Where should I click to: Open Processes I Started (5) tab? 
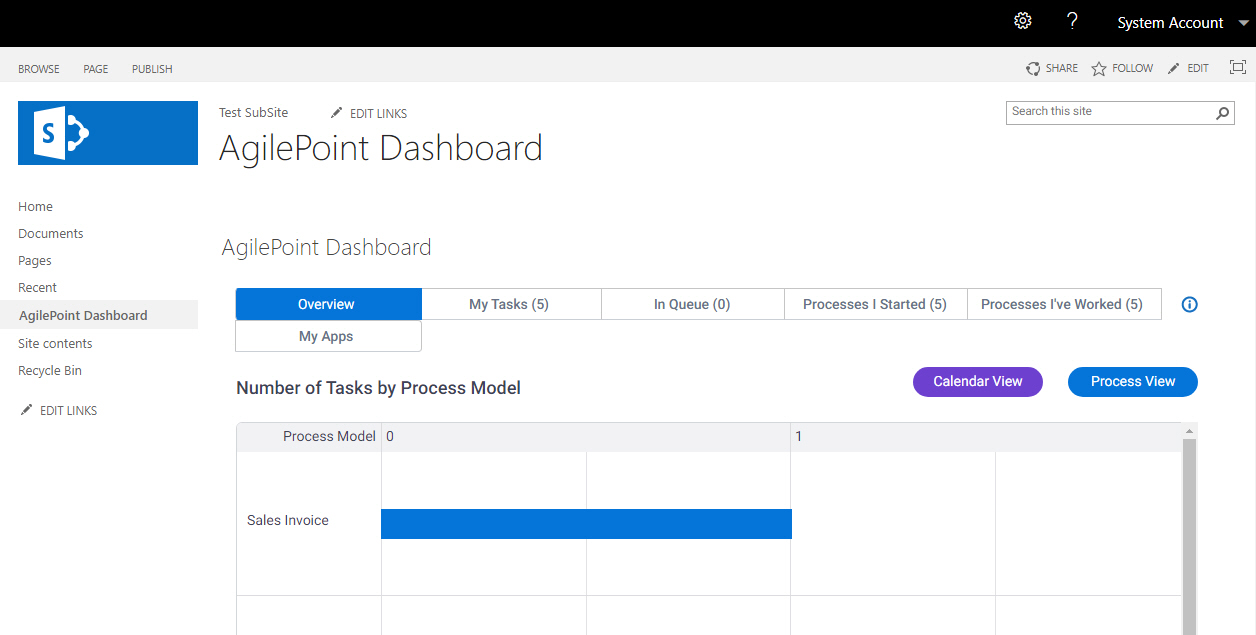click(x=875, y=304)
